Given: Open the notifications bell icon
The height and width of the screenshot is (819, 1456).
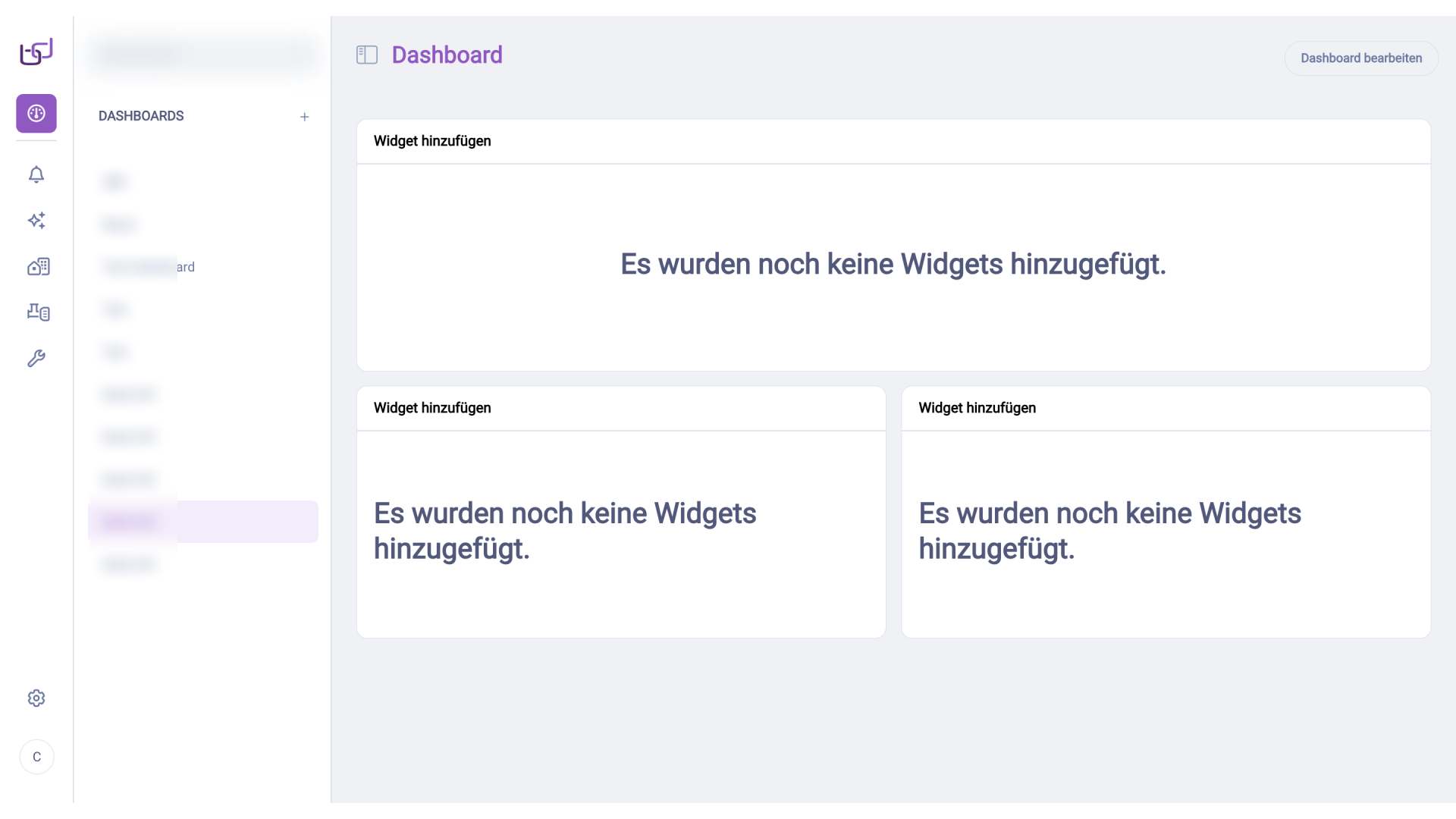Looking at the screenshot, I should coord(36,174).
